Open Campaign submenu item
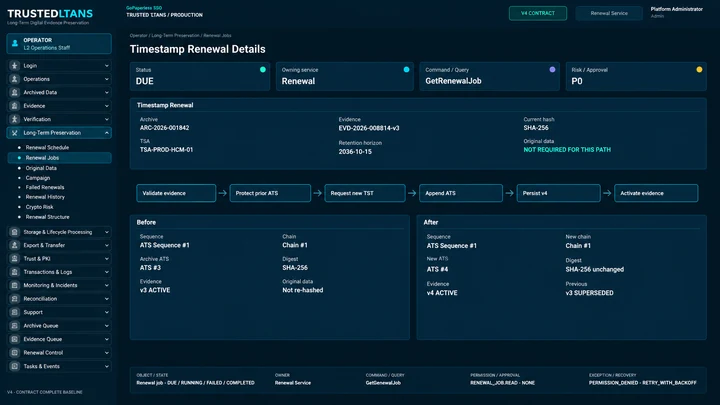The height and width of the screenshot is (405, 720). pyautogui.click(x=38, y=178)
